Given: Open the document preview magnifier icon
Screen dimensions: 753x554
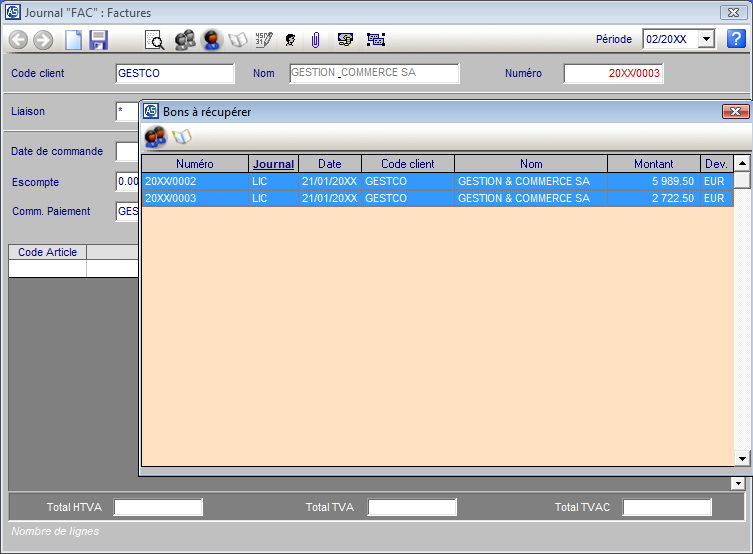Looking at the screenshot, I should click(x=155, y=40).
